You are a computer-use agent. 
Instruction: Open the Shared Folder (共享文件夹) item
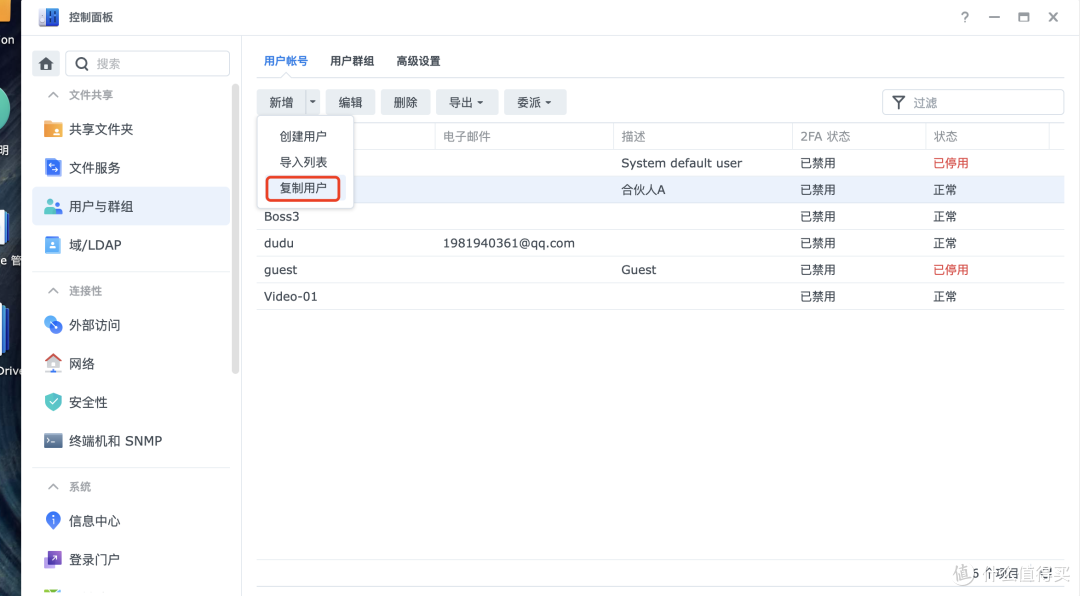pos(131,129)
